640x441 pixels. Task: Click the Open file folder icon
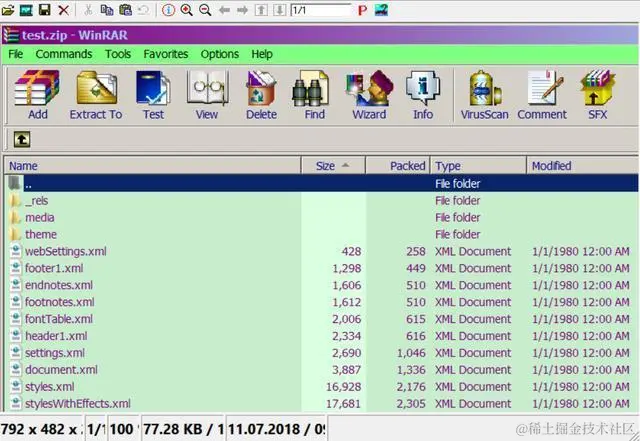tap(8, 10)
